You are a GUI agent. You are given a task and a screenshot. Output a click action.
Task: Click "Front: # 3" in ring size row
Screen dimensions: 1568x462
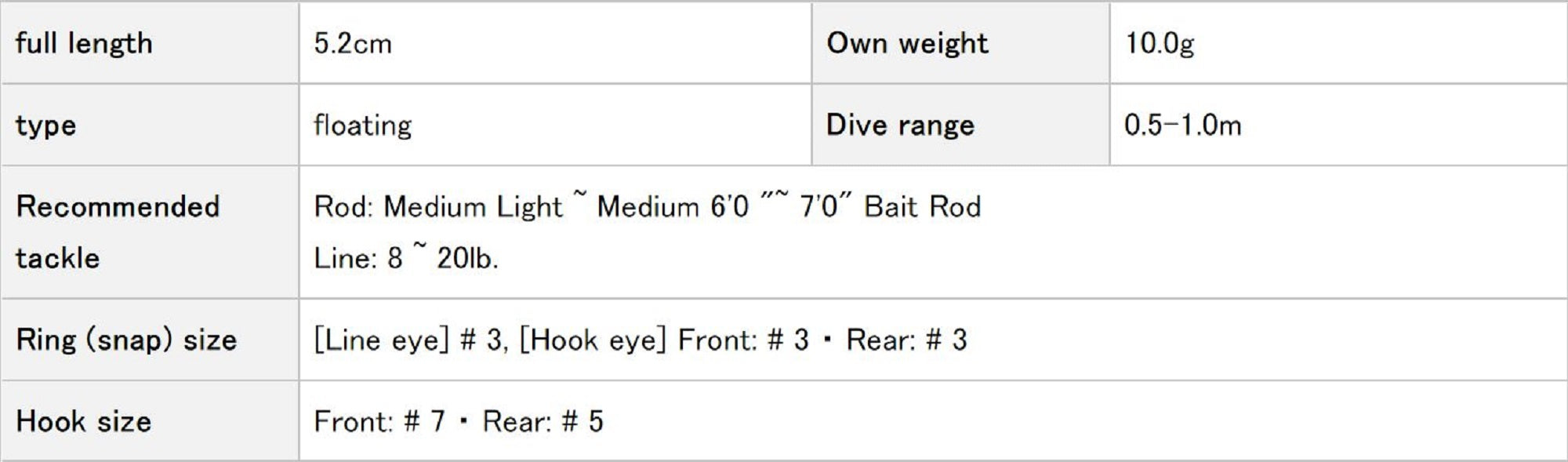pyautogui.click(x=742, y=340)
